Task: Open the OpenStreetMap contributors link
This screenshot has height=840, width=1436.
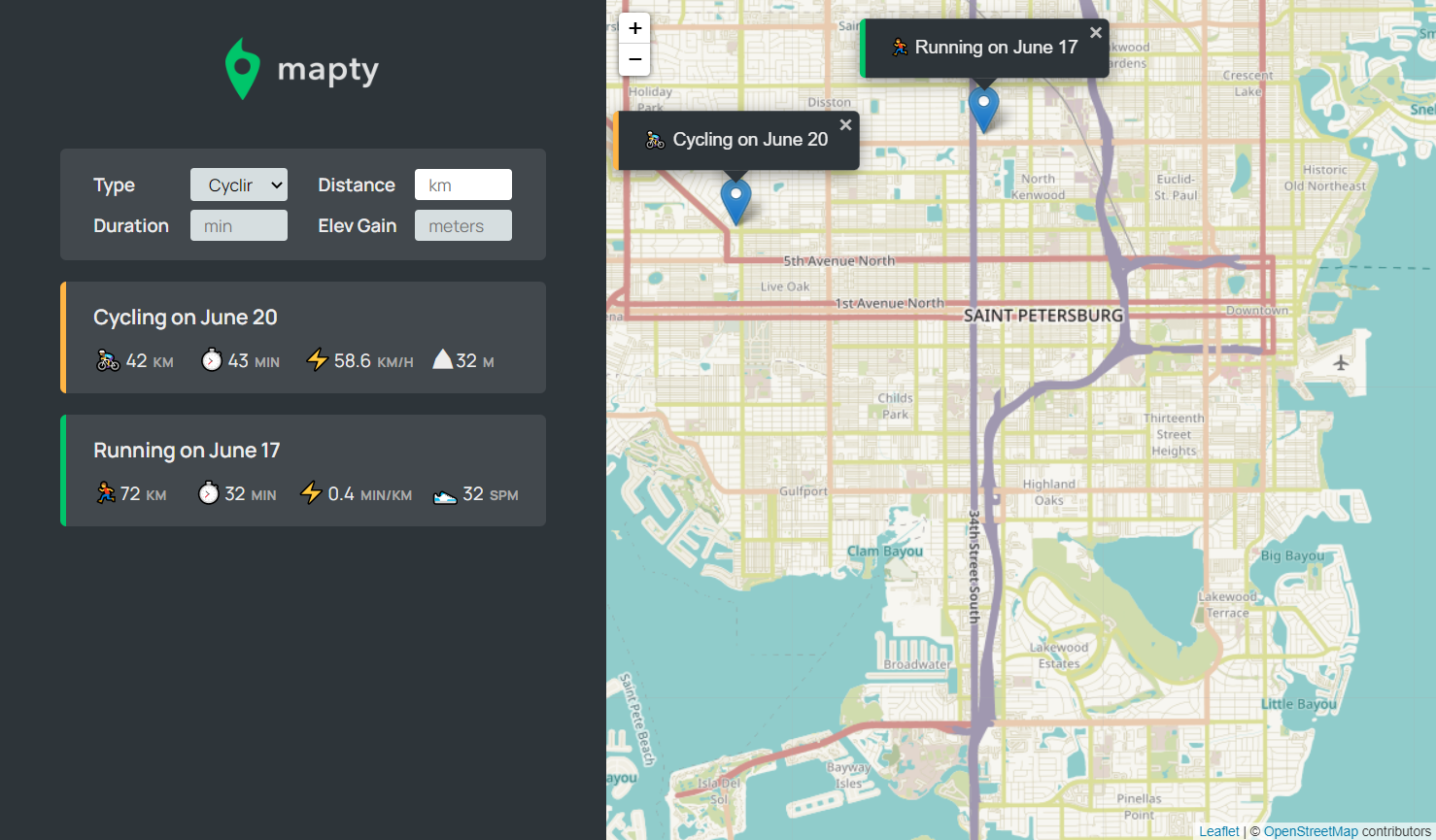Action: (x=1311, y=831)
